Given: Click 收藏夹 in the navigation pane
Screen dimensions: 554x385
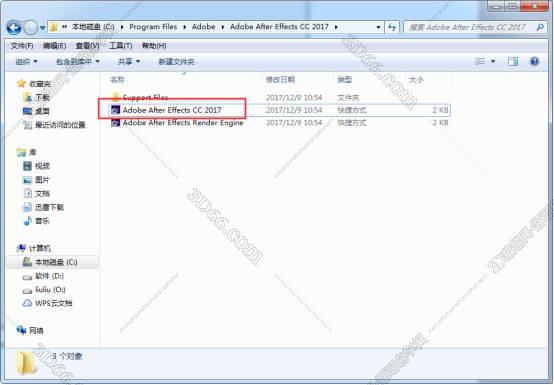Looking at the screenshot, I should [40, 84].
